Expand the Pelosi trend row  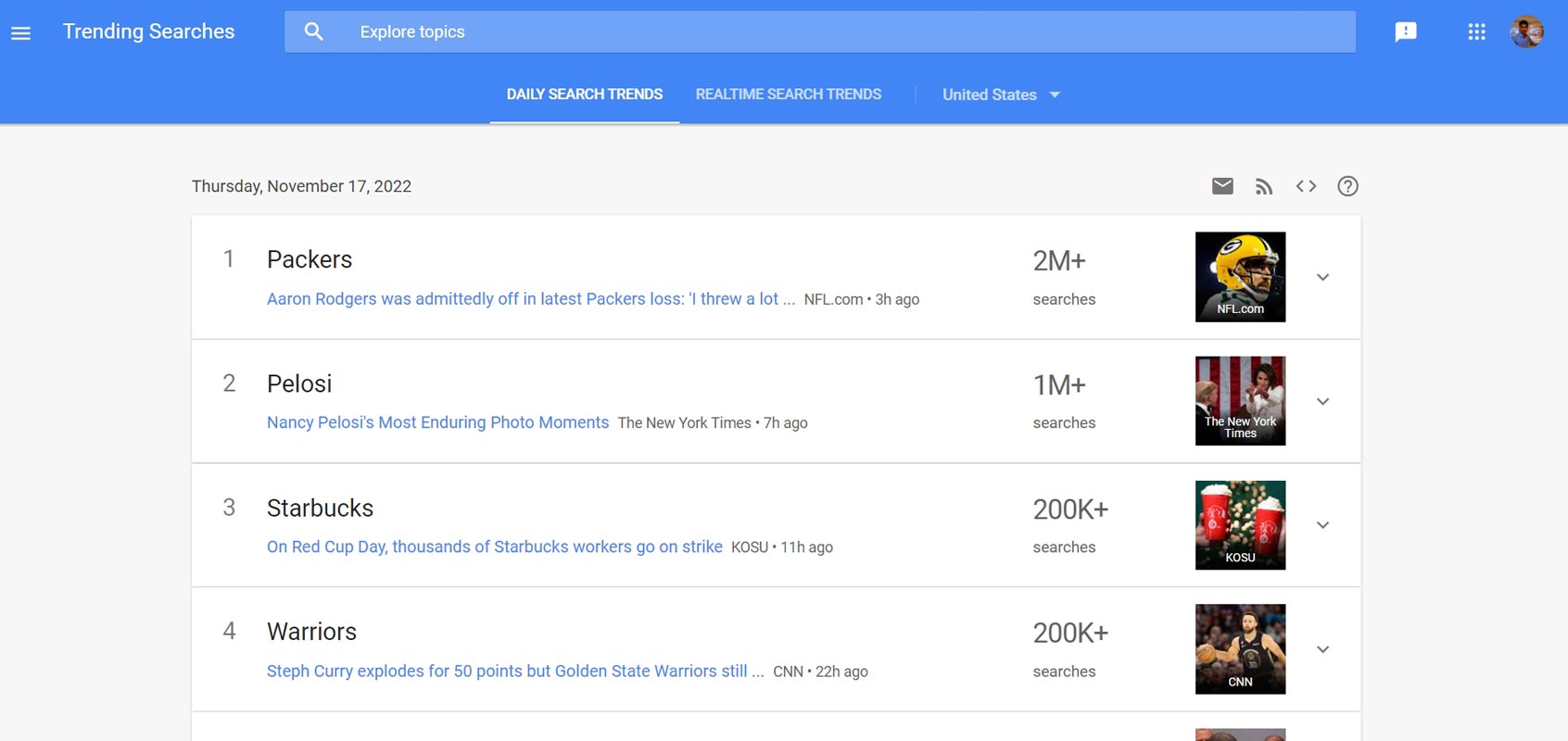tap(1323, 401)
